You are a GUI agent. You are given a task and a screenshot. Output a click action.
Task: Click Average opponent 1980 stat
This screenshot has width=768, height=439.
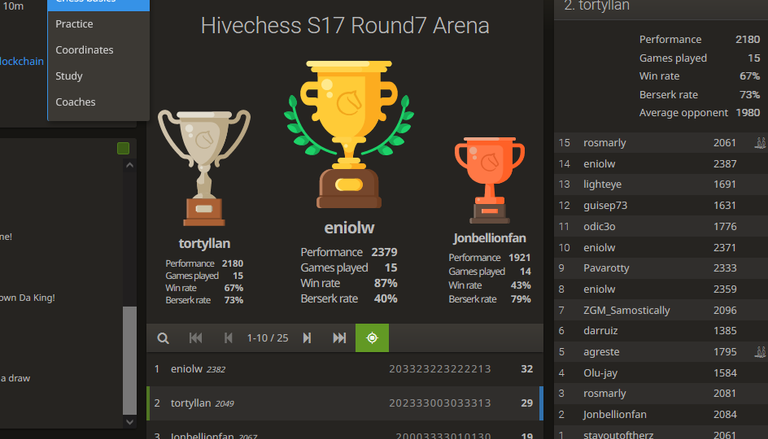click(x=699, y=113)
